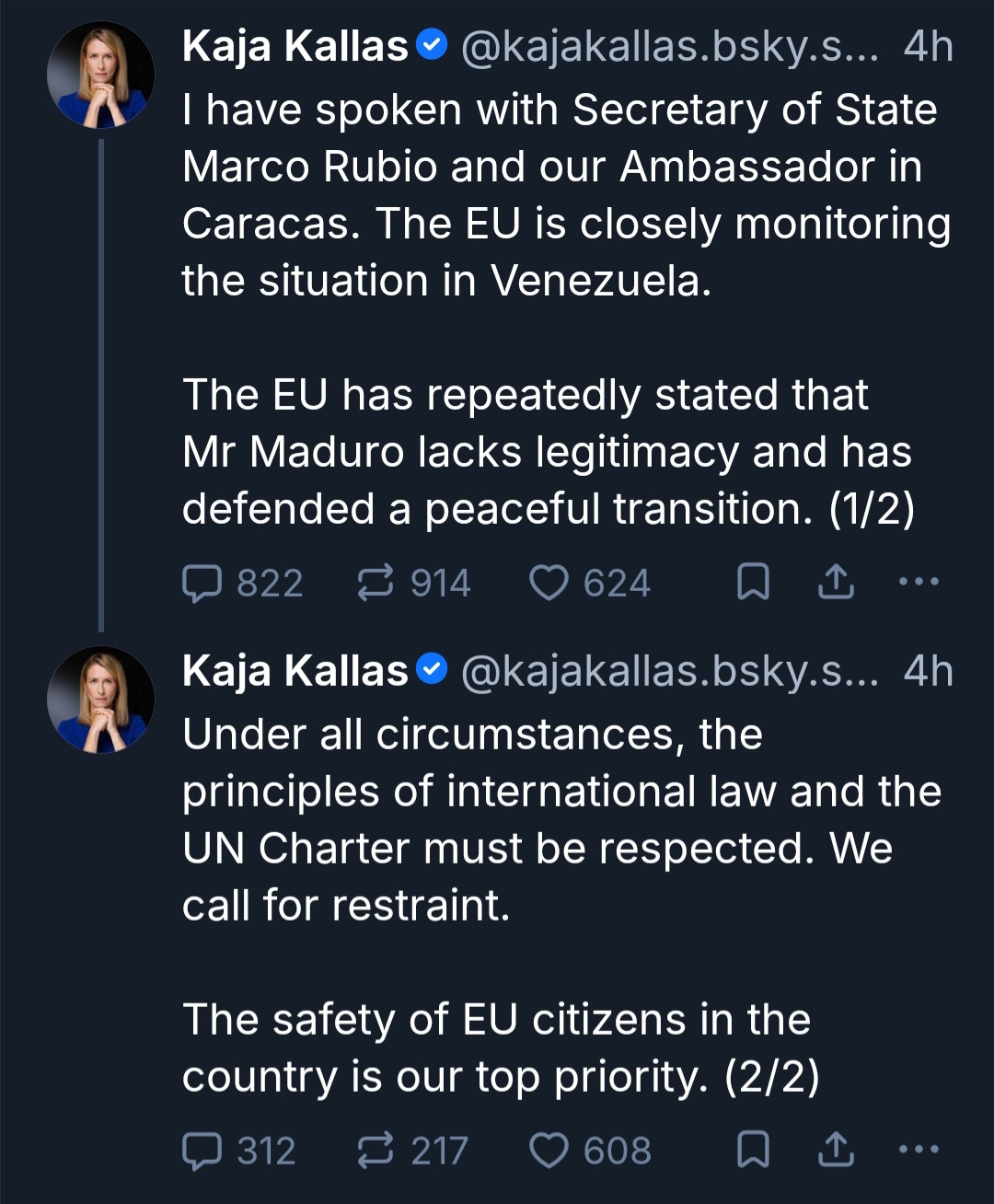Like the first post with 624 likes
This screenshot has width=994, height=1204.
click(x=549, y=583)
